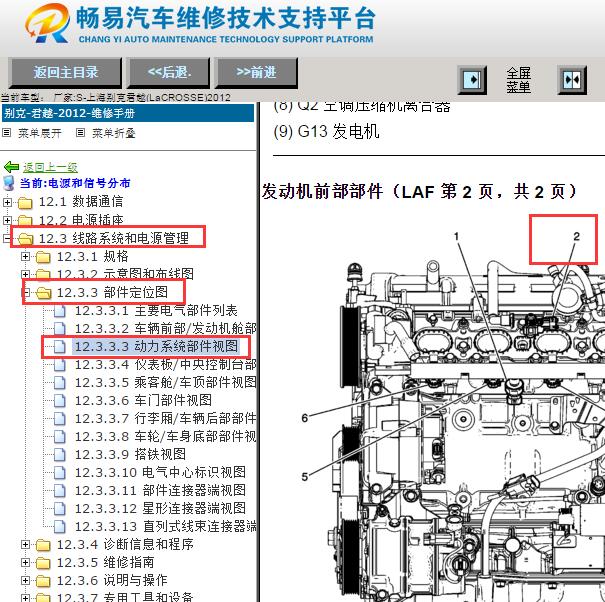
Task: Open 12.3.3.1 主要电气部件列表 page
Action: click(x=156, y=310)
